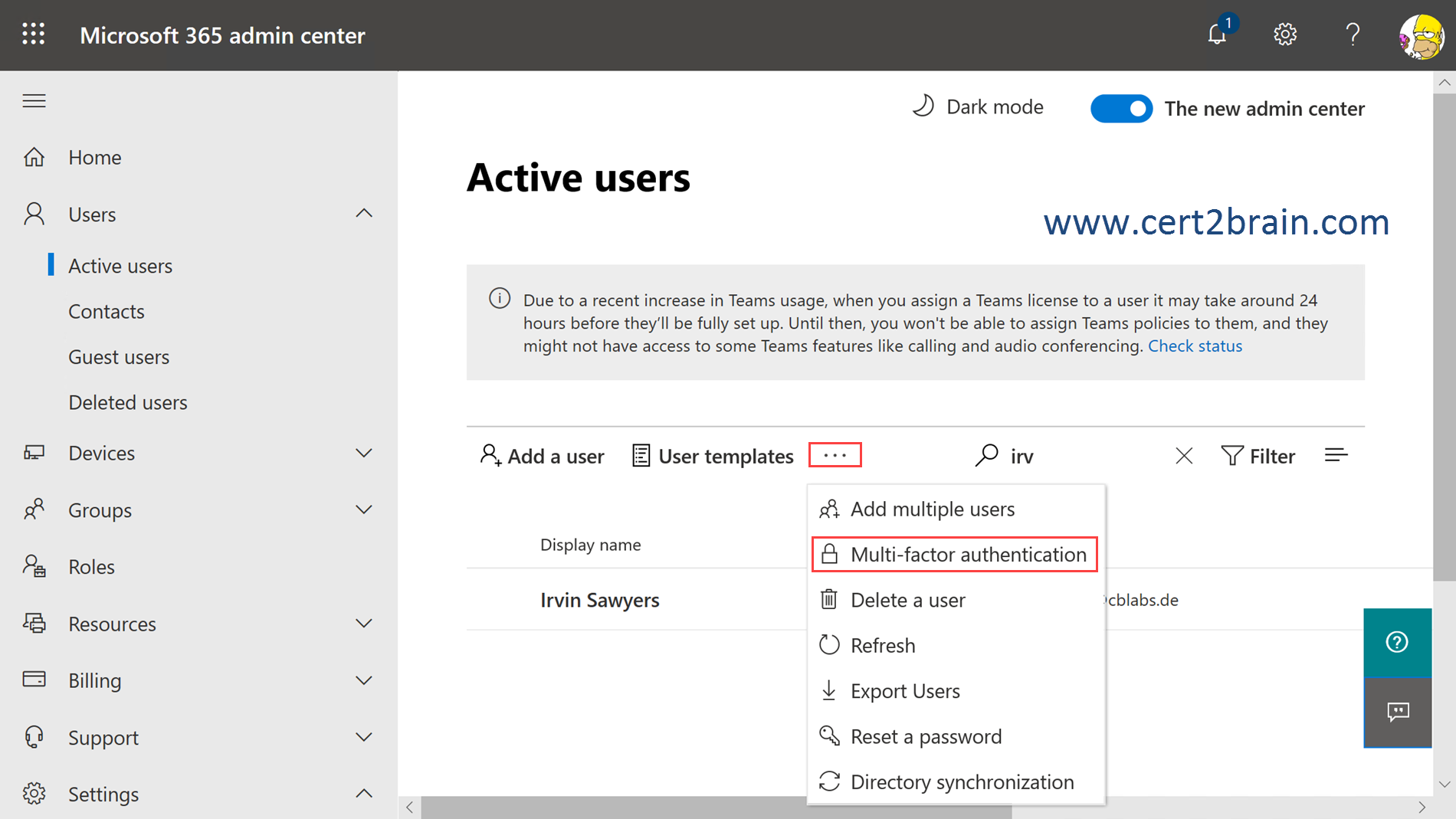Open User templates
This screenshot has width=1456, height=819.
click(713, 456)
